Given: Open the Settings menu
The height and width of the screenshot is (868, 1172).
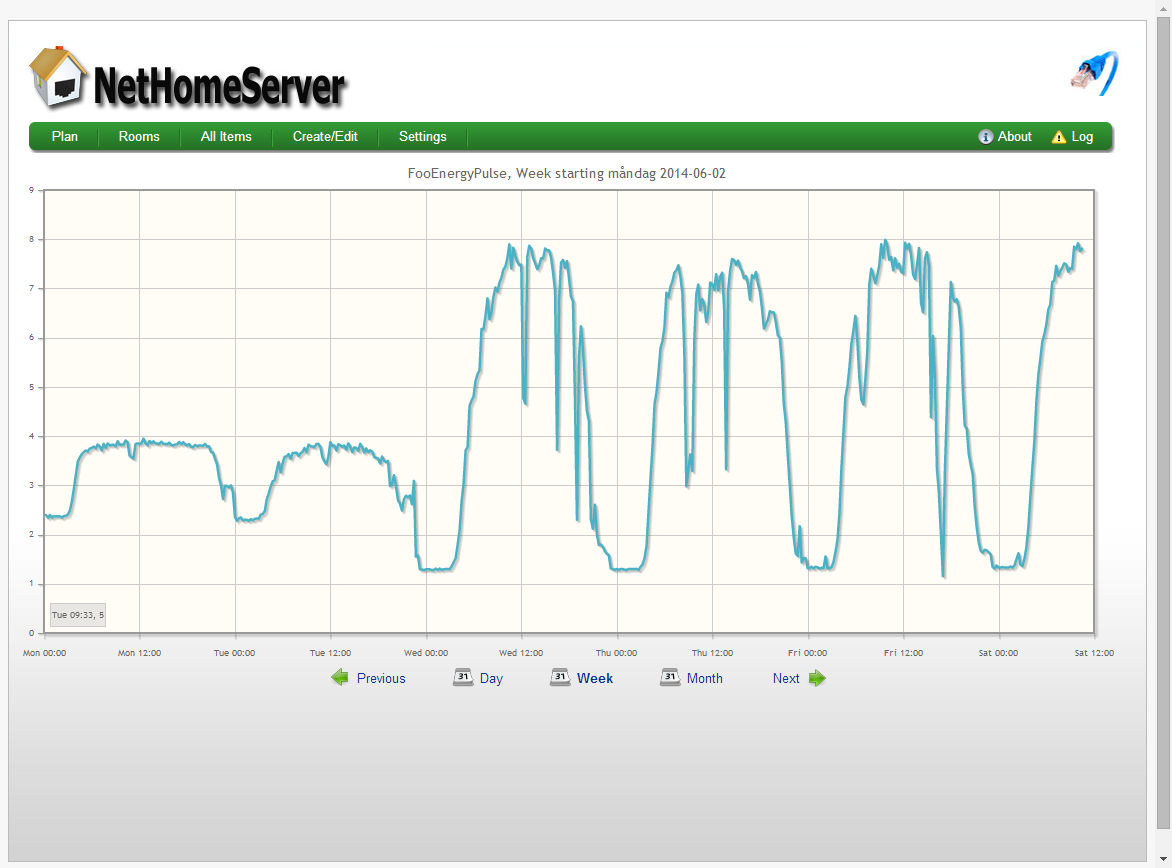Looking at the screenshot, I should click(422, 136).
